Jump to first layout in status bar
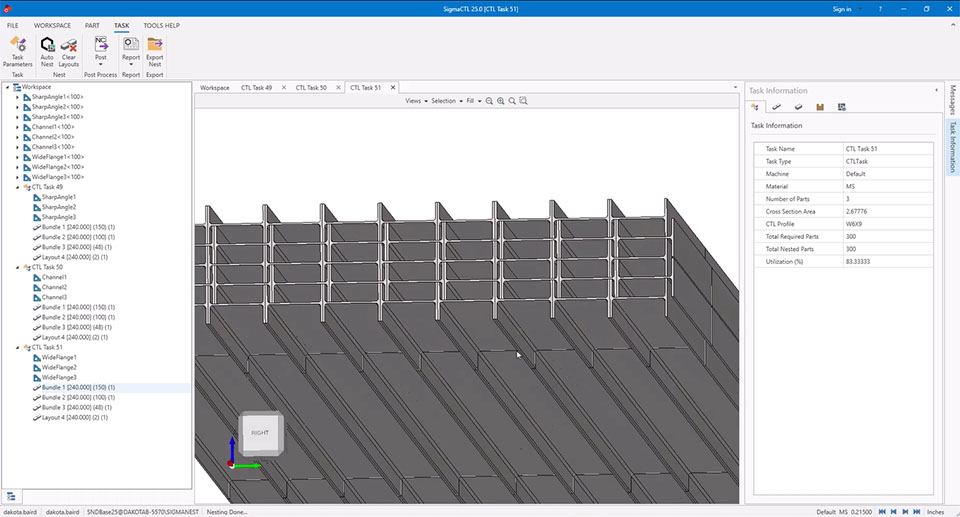The height and width of the screenshot is (517, 960). [x=882, y=511]
